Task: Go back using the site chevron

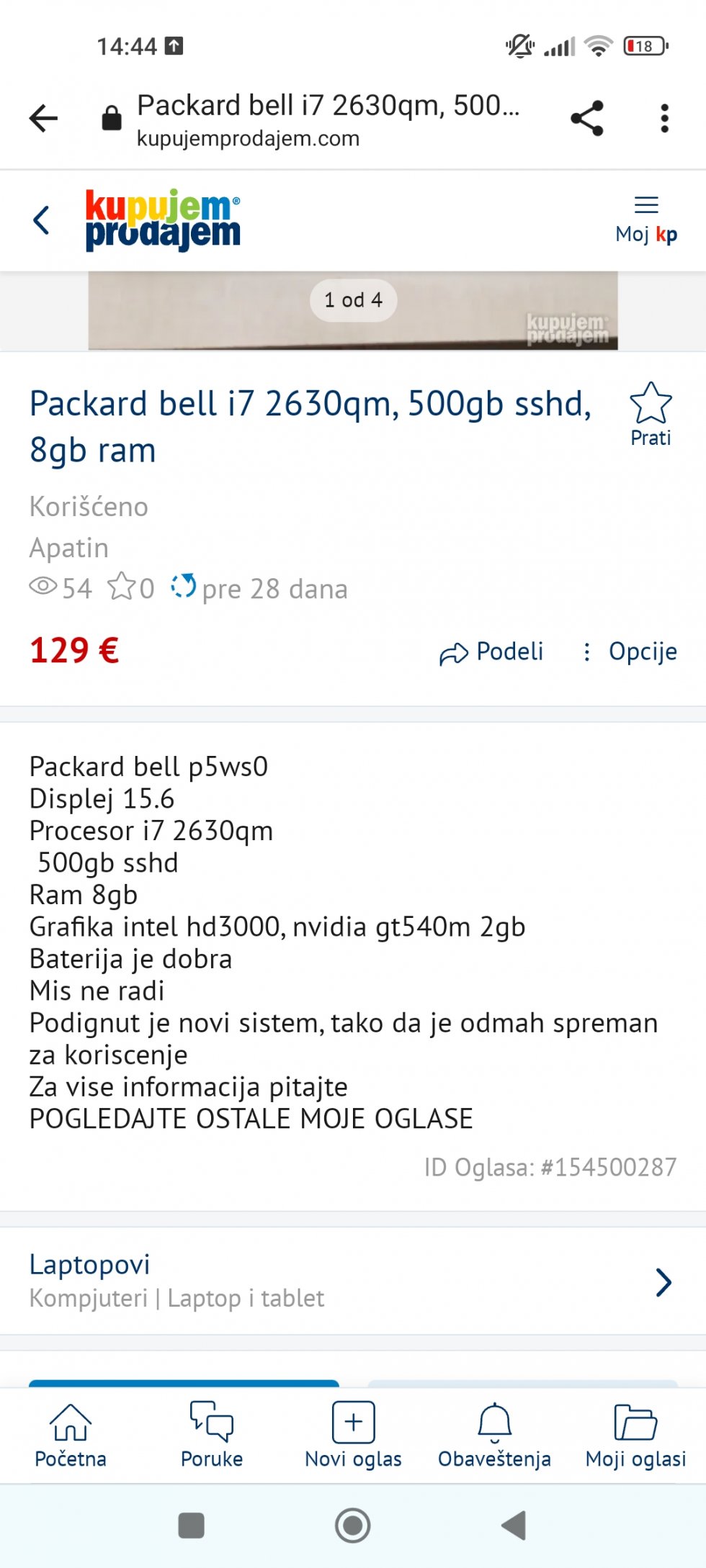Action: click(x=42, y=220)
